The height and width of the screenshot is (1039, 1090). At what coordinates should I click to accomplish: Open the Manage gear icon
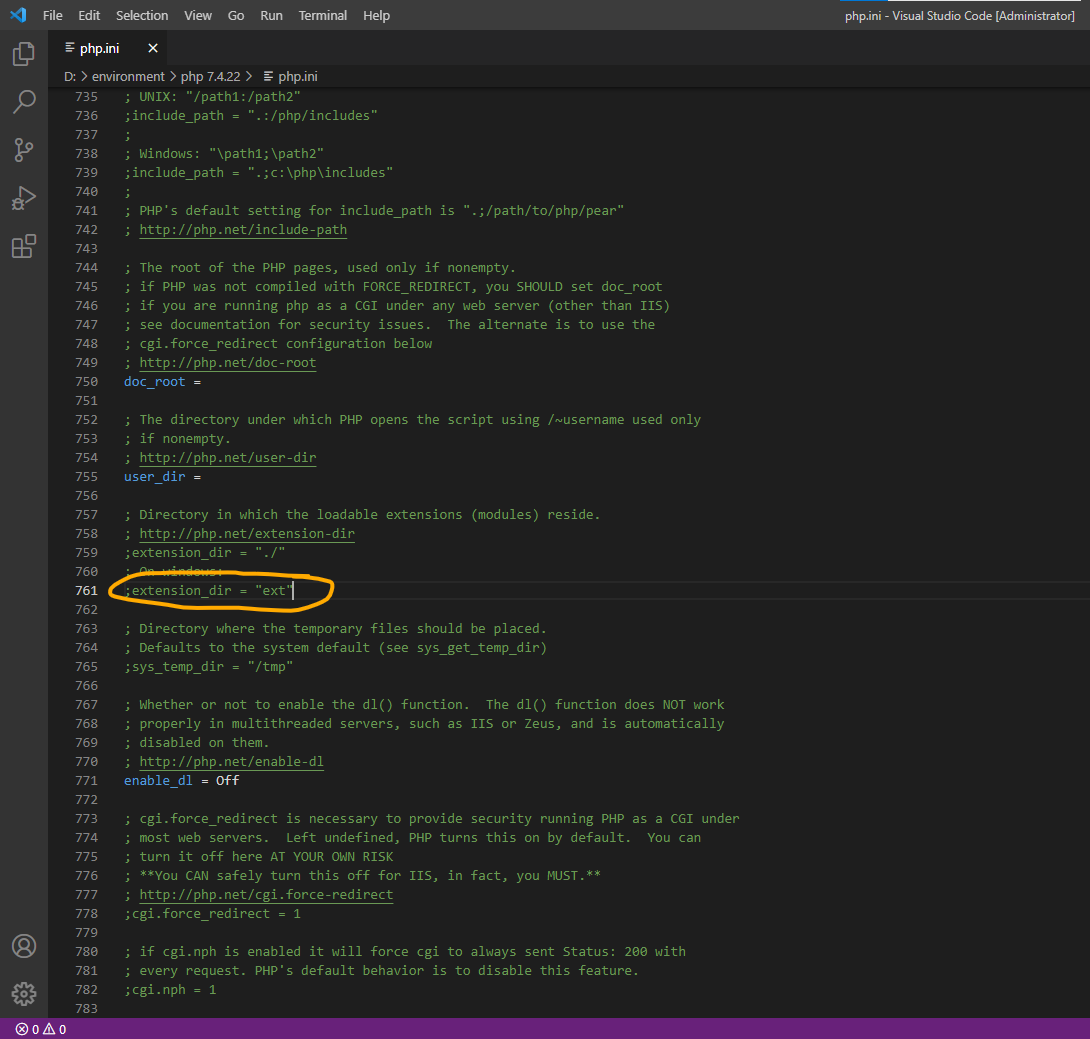tap(24, 994)
